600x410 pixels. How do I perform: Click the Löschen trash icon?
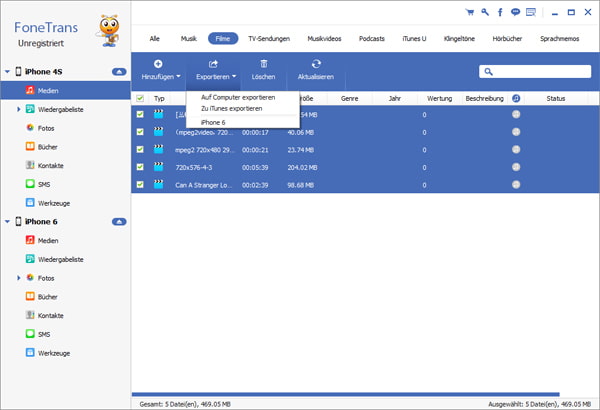pyautogui.click(x=264, y=64)
